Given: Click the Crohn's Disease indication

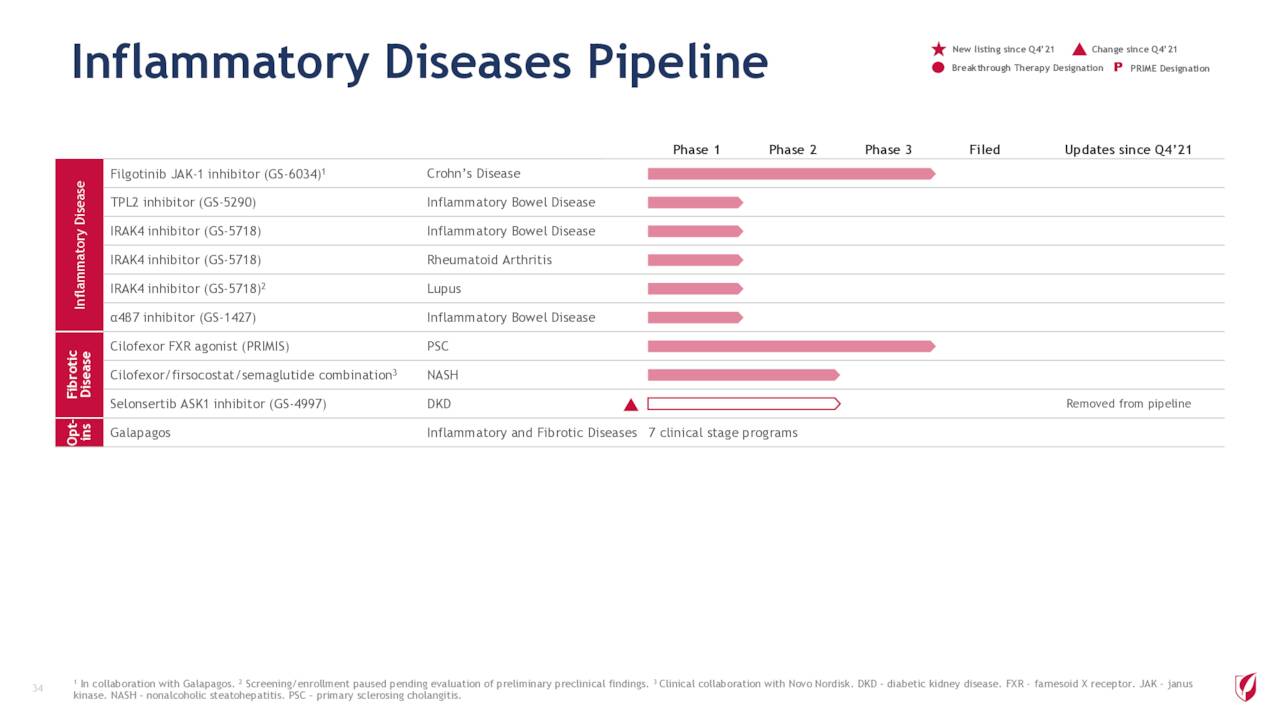Looking at the screenshot, I should pos(474,174).
